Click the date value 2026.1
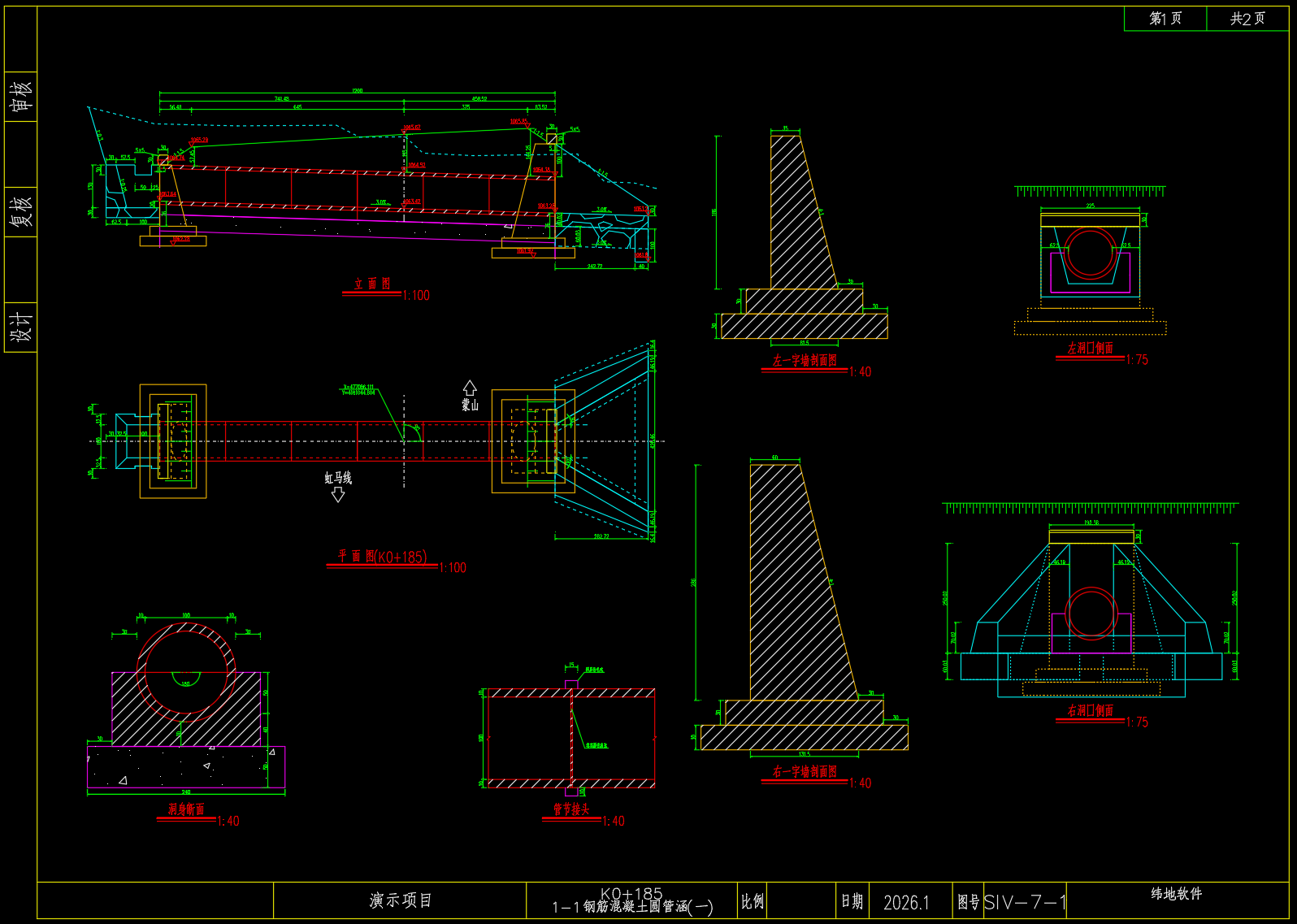The width and height of the screenshot is (1297, 924). pos(906,903)
